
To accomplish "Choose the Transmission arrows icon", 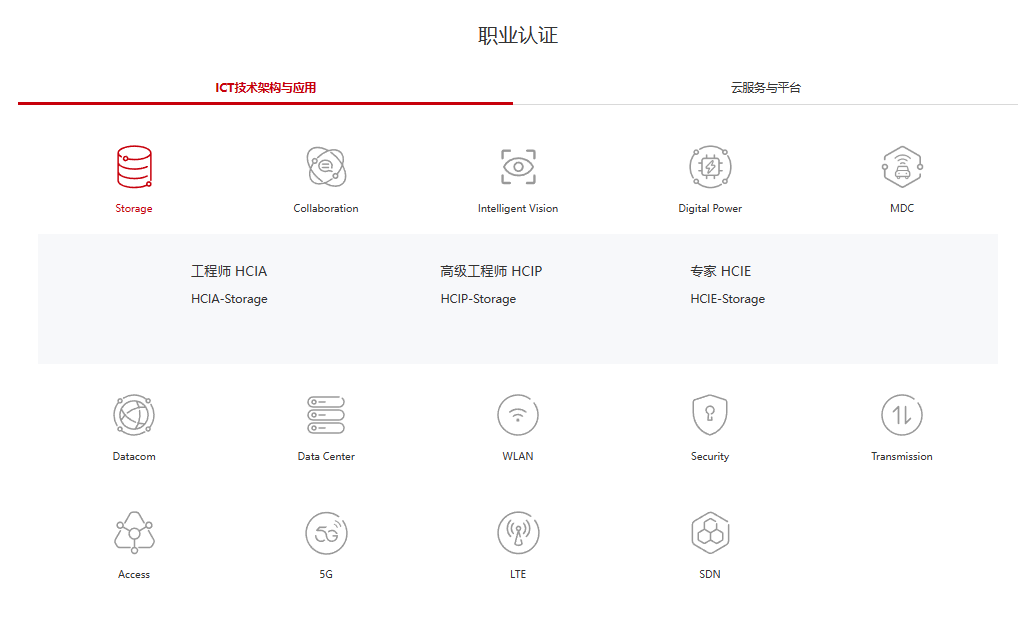I will 902,414.
